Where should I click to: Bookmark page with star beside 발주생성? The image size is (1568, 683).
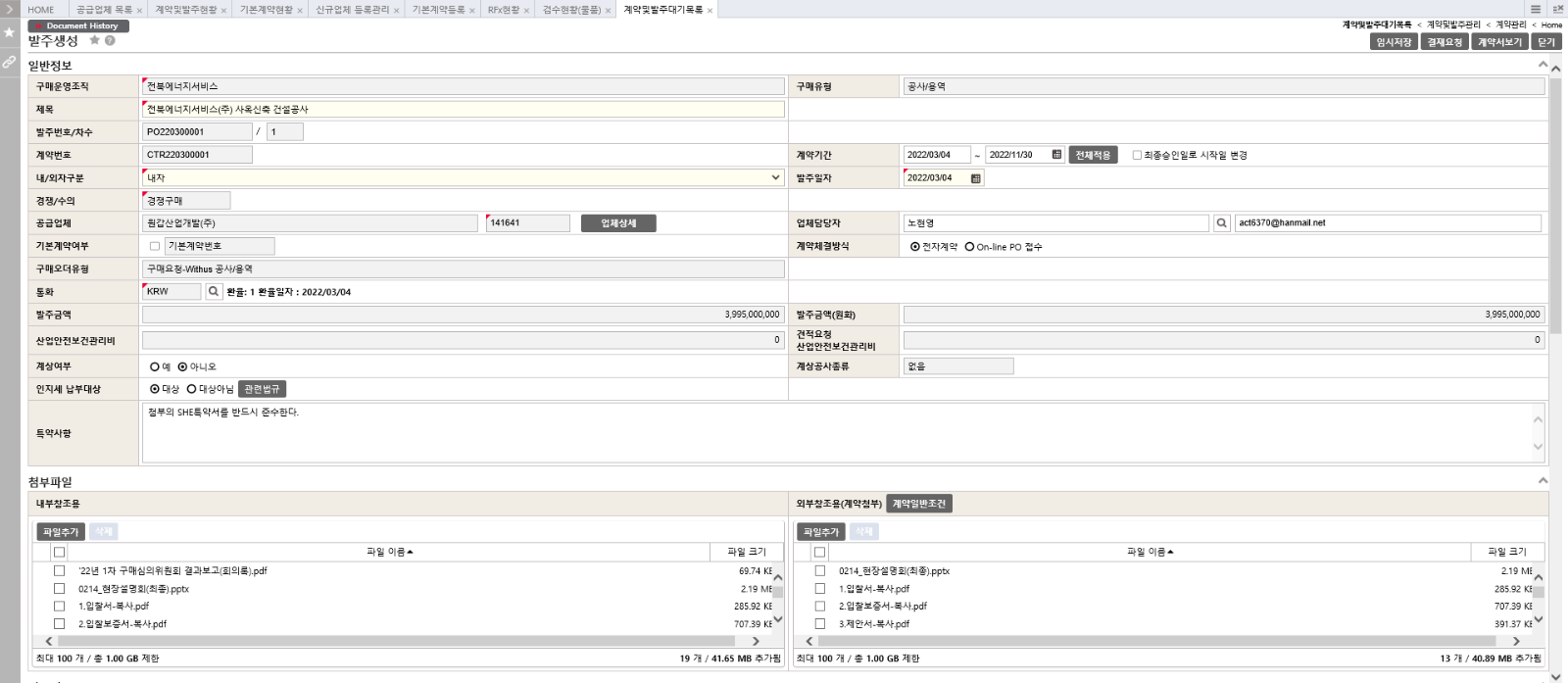95,41
